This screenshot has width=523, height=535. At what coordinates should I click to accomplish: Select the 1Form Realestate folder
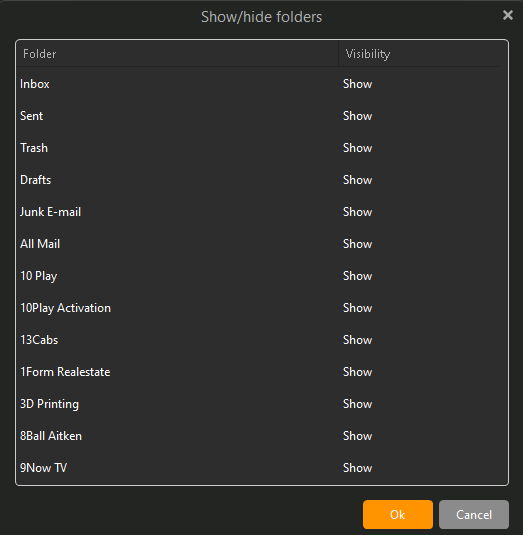coord(65,372)
